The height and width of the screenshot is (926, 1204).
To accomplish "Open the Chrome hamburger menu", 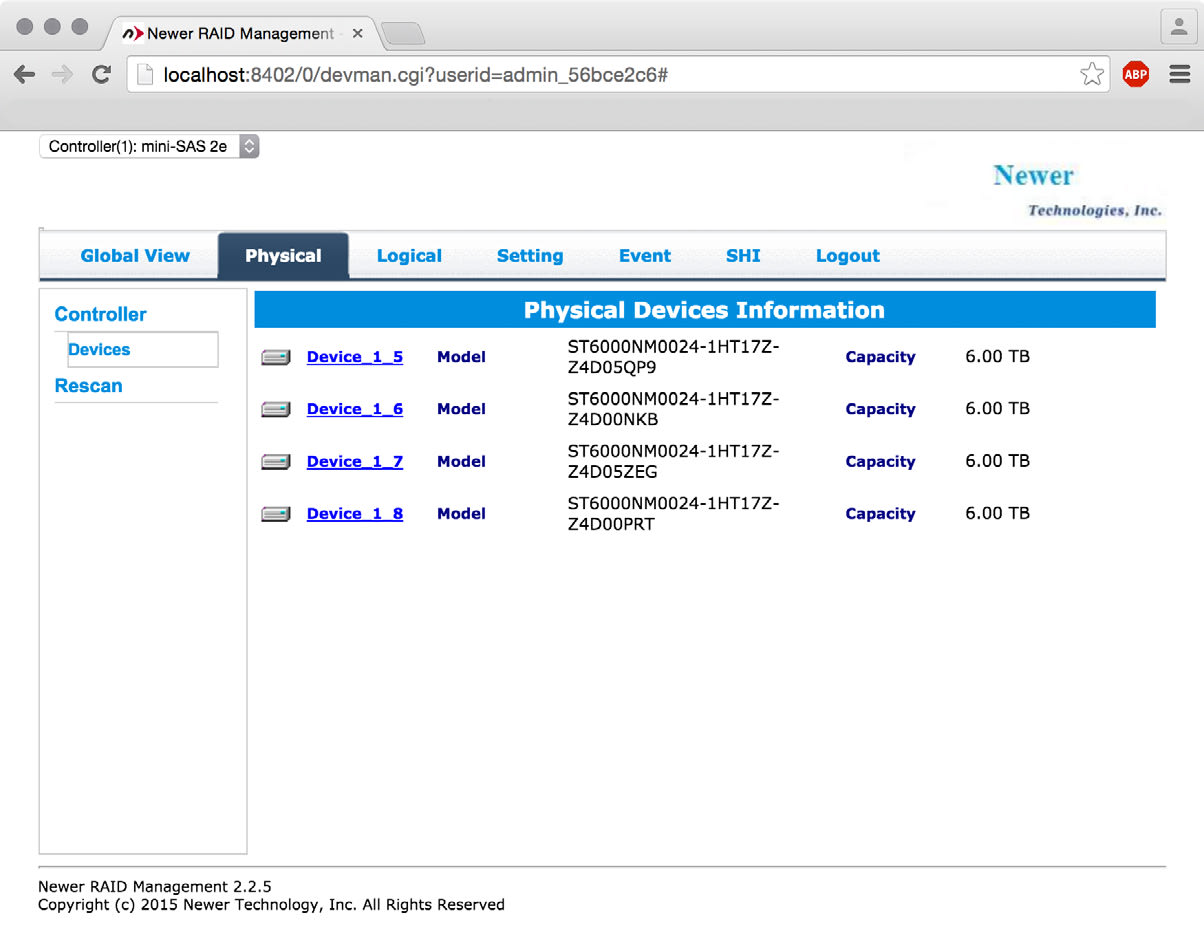I will coord(1179,74).
